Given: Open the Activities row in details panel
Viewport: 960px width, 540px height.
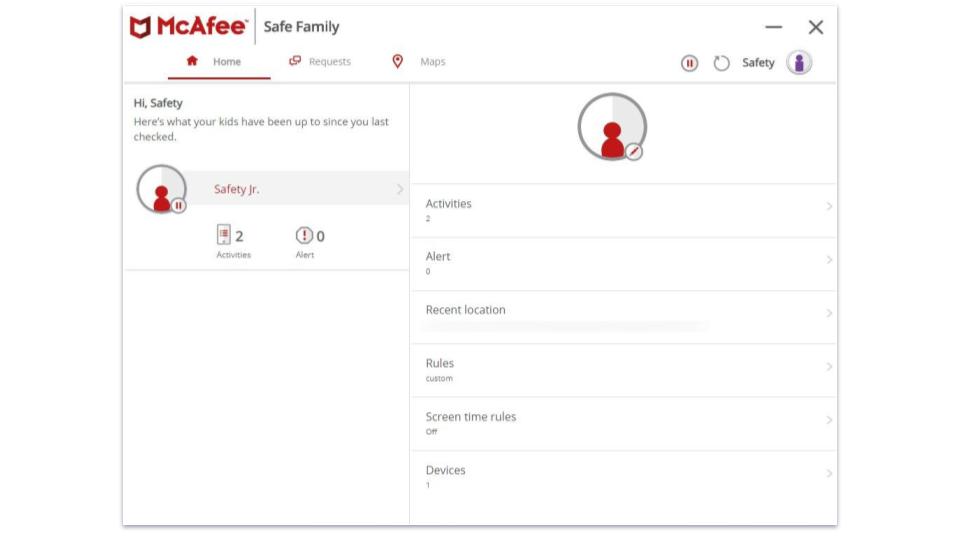Looking at the screenshot, I should click(x=624, y=211).
